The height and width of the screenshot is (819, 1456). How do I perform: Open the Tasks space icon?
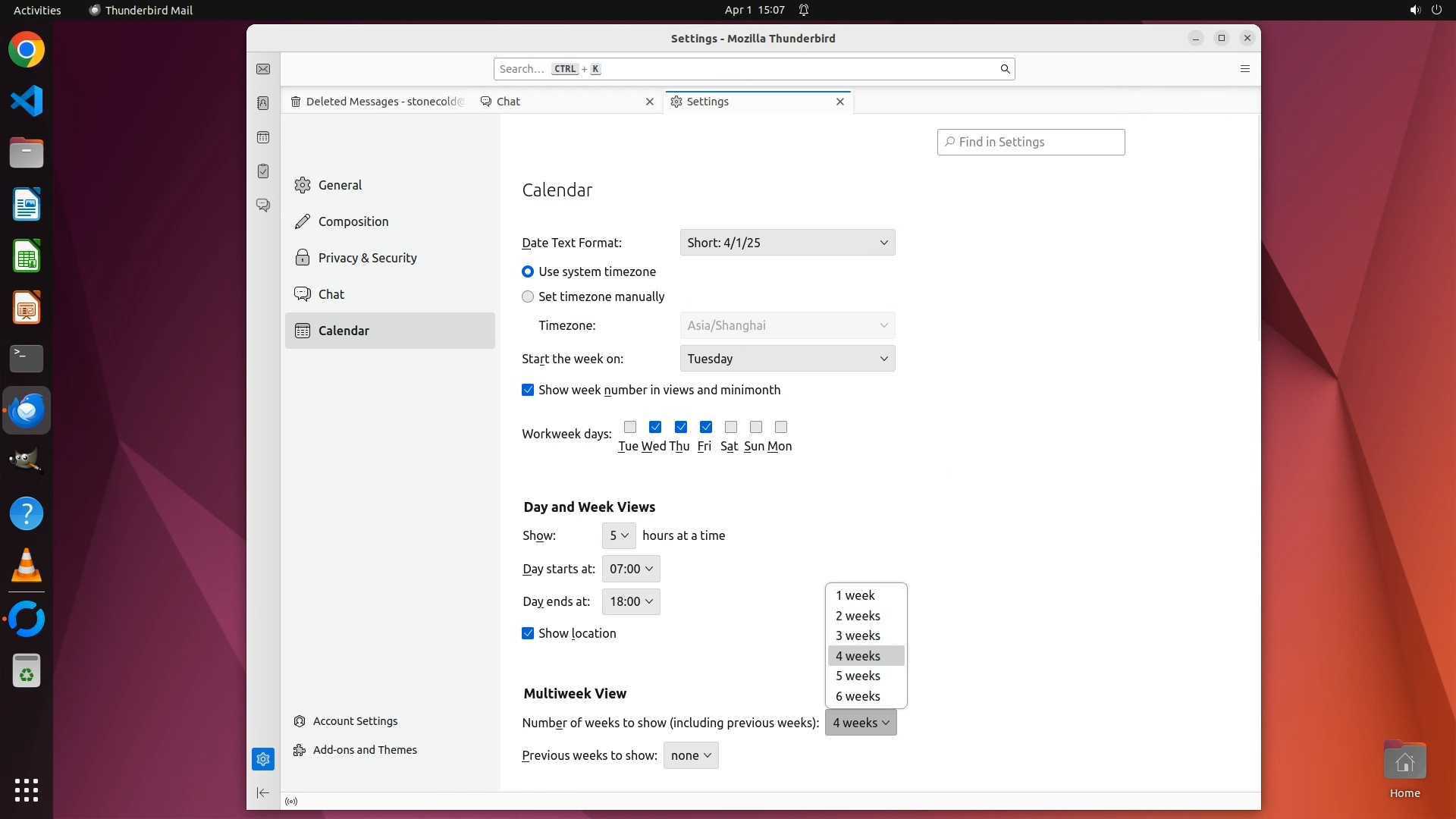[x=263, y=171]
